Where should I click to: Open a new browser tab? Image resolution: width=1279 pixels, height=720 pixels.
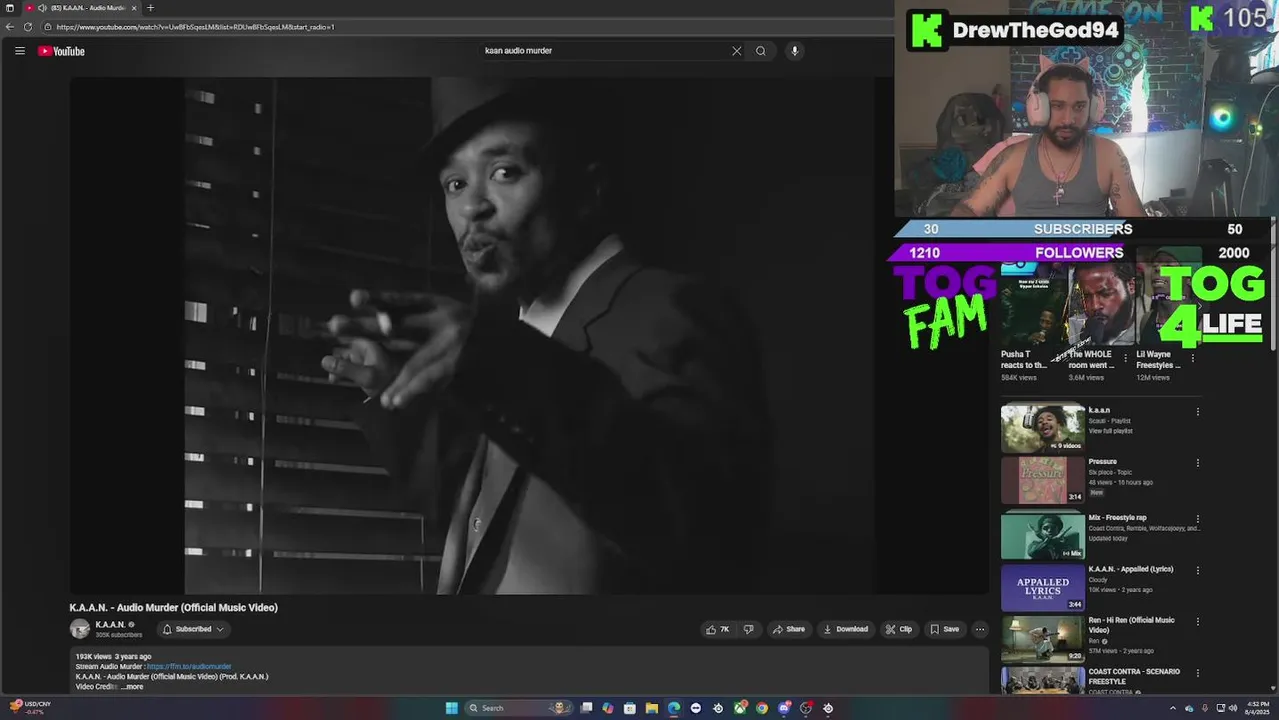click(150, 8)
